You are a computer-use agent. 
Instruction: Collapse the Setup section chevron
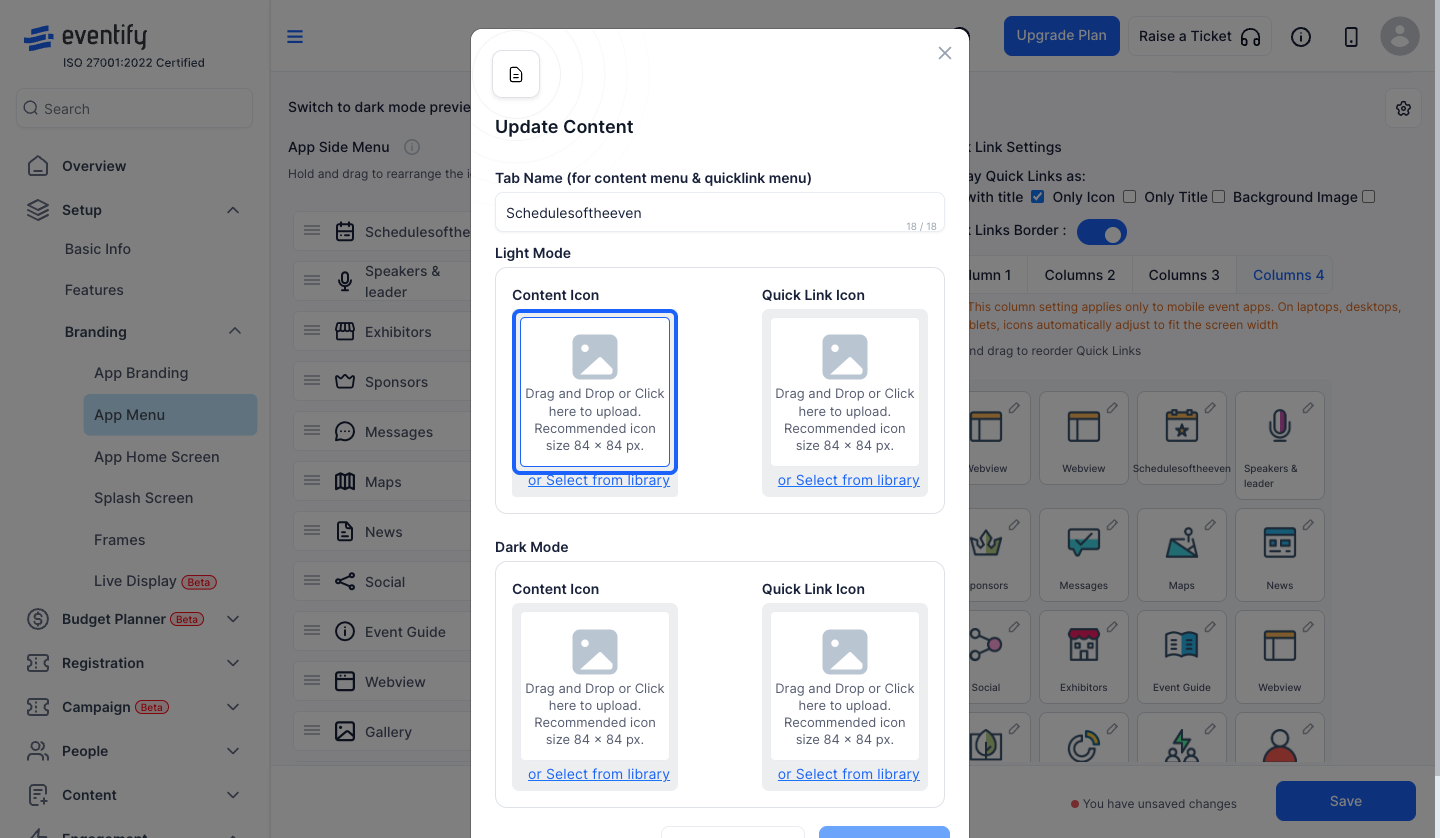click(x=233, y=210)
